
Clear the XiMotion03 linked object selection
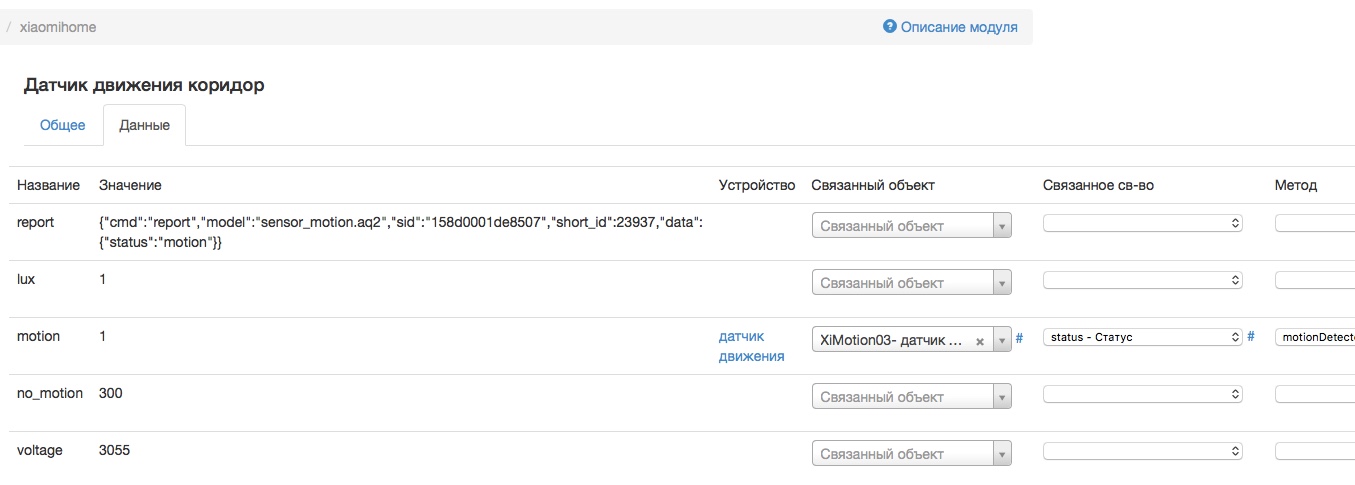pyautogui.click(x=980, y=341)
